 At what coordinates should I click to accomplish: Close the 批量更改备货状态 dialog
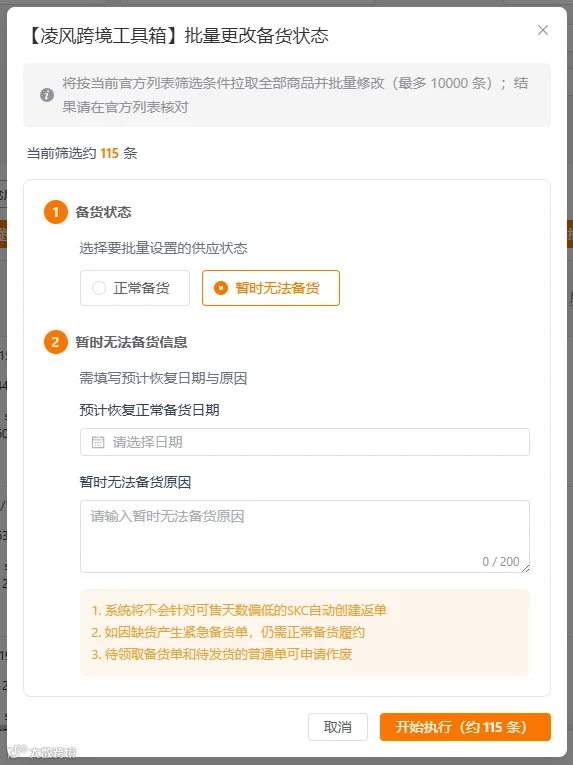pos(543,30)
